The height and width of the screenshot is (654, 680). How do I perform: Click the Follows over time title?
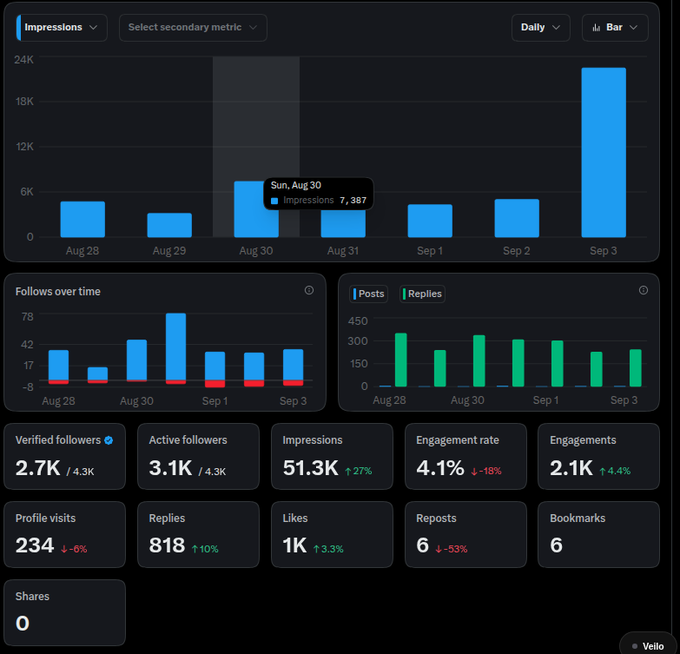(x=58, y=291)
